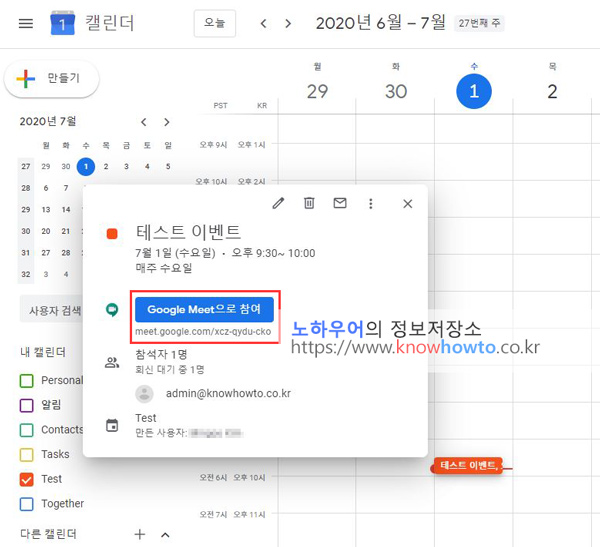Image resolution: width=600 pixels, height=547 pixels.
Task: Open the meet.google.com/xcz-qydu-cko link
Action: [203, 331]
